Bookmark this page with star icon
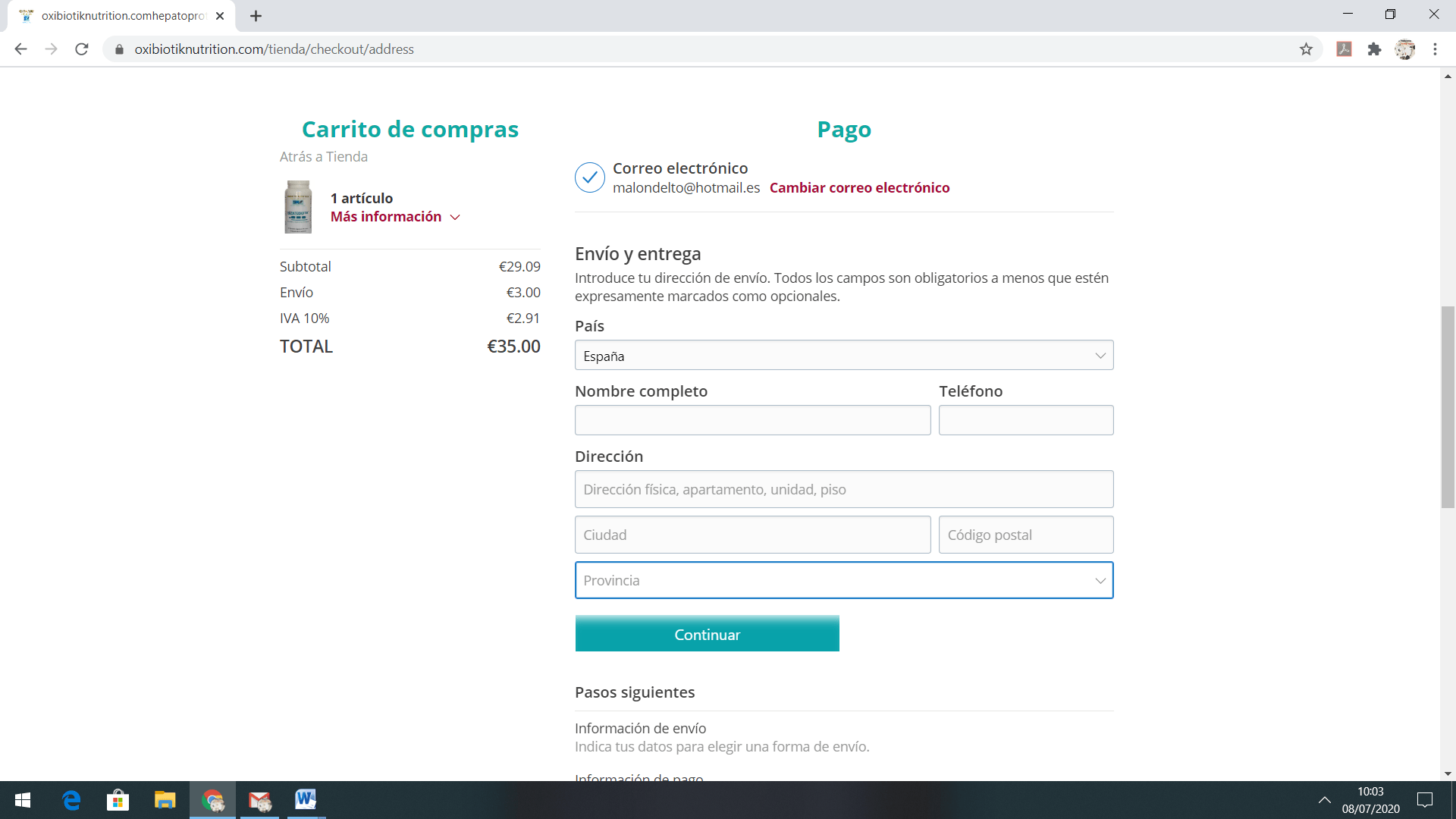 1306,49
